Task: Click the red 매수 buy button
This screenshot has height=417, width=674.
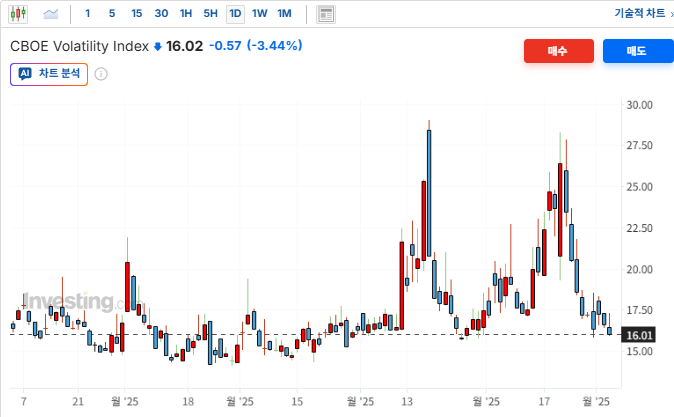Action: [559, 51]
